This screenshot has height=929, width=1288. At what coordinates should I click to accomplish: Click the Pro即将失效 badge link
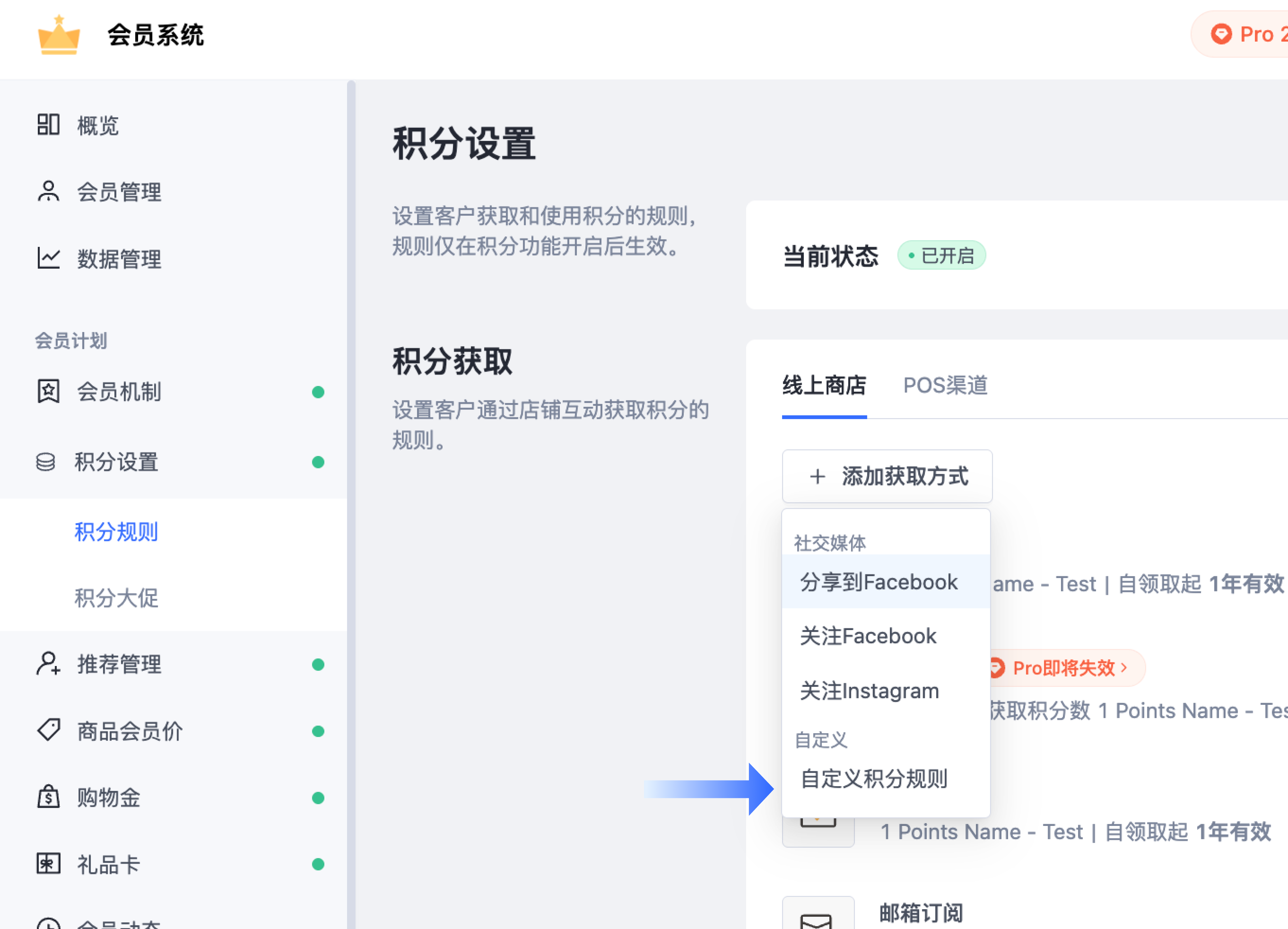tap(1065, 668)
